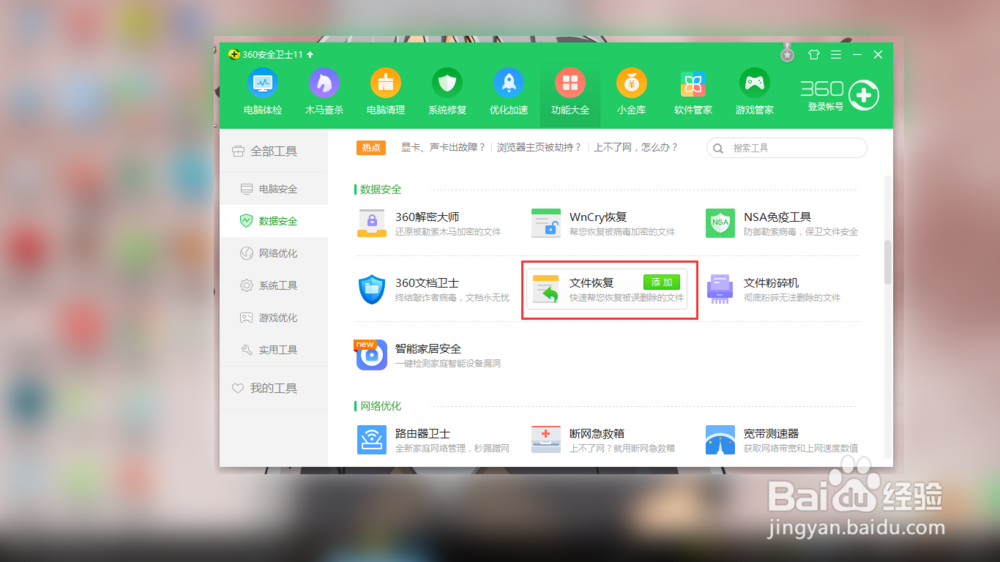Open 电脑清理 cleanup icon
The width and height of the screenshot is (1000, 562).
click(385, 84)
